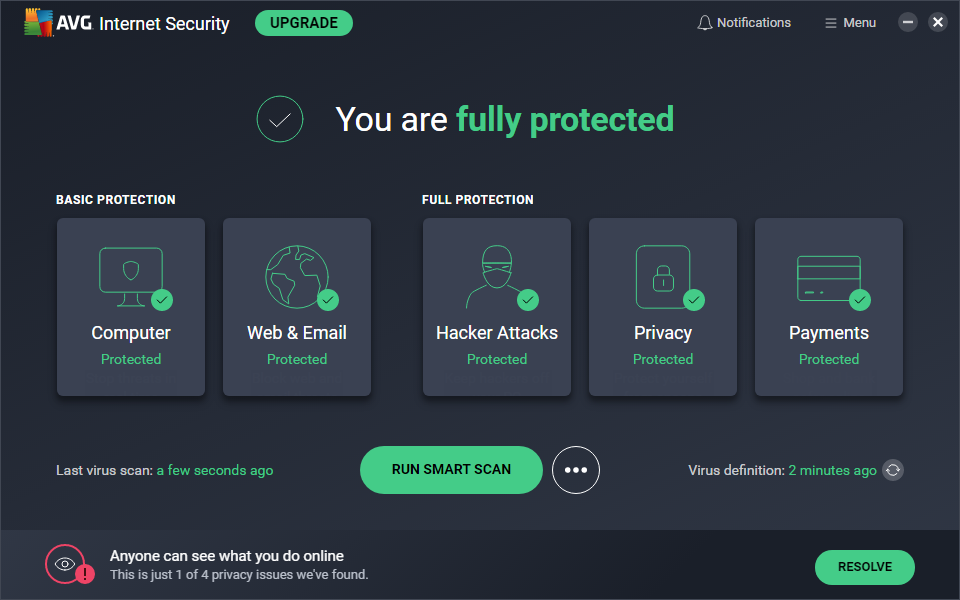
Task: Click the large fully protected checkmark circle
Action: (x=280, y=120)
